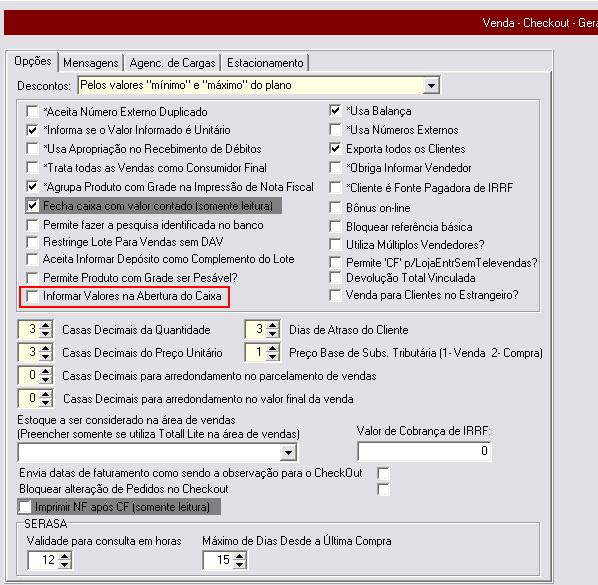Decrease decimals for arredondamento no parcelamento de vendas
598x585 pixels.
[x=46, y=380]
